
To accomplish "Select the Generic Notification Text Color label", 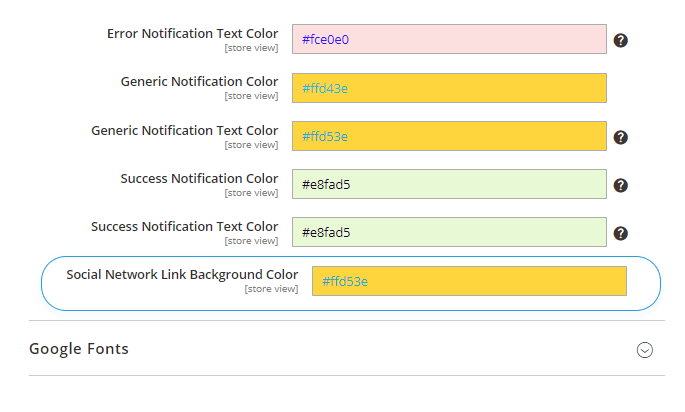I will (184, 130).
